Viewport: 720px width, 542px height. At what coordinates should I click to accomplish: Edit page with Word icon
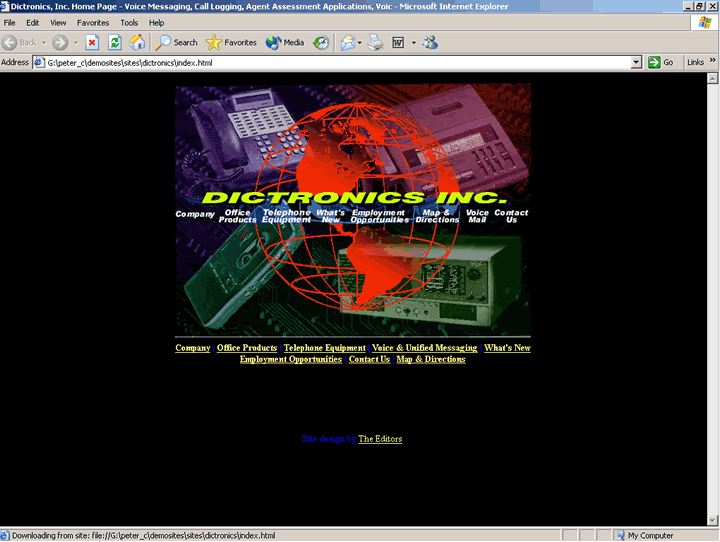[x=398, y=43]
